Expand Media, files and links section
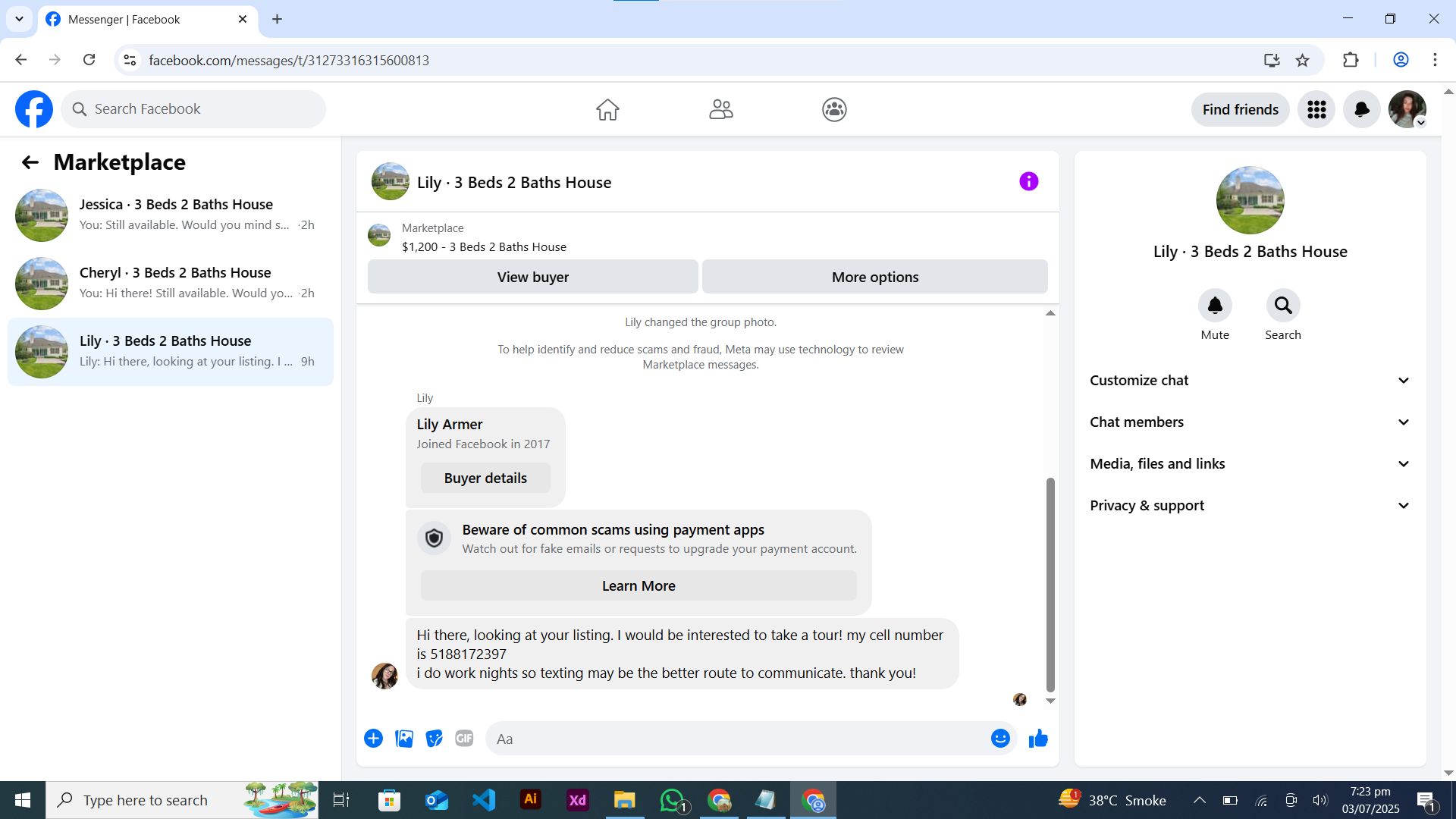 1250,464
